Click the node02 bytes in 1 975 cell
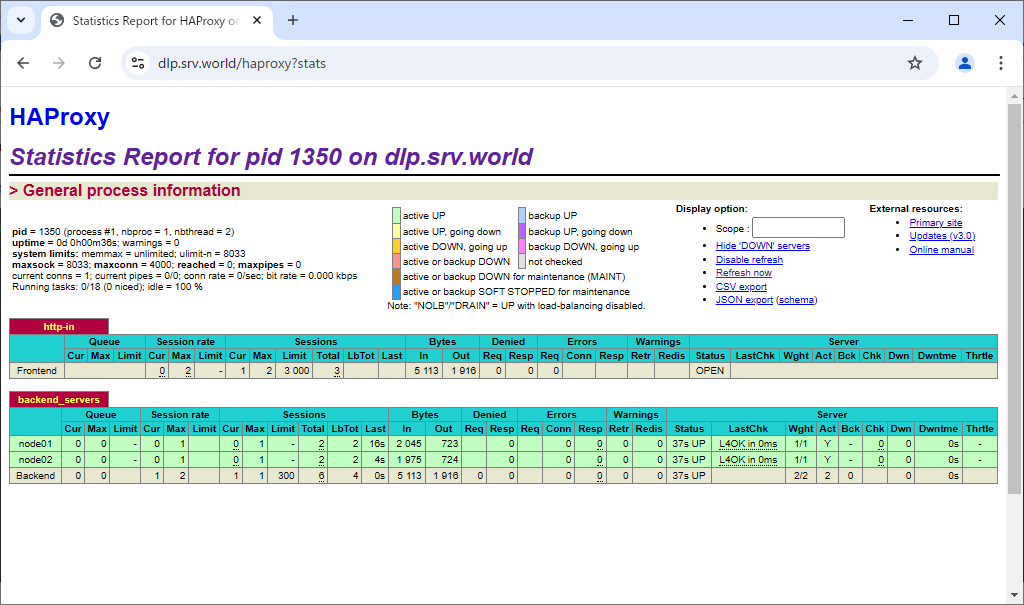 click(407, 459)
